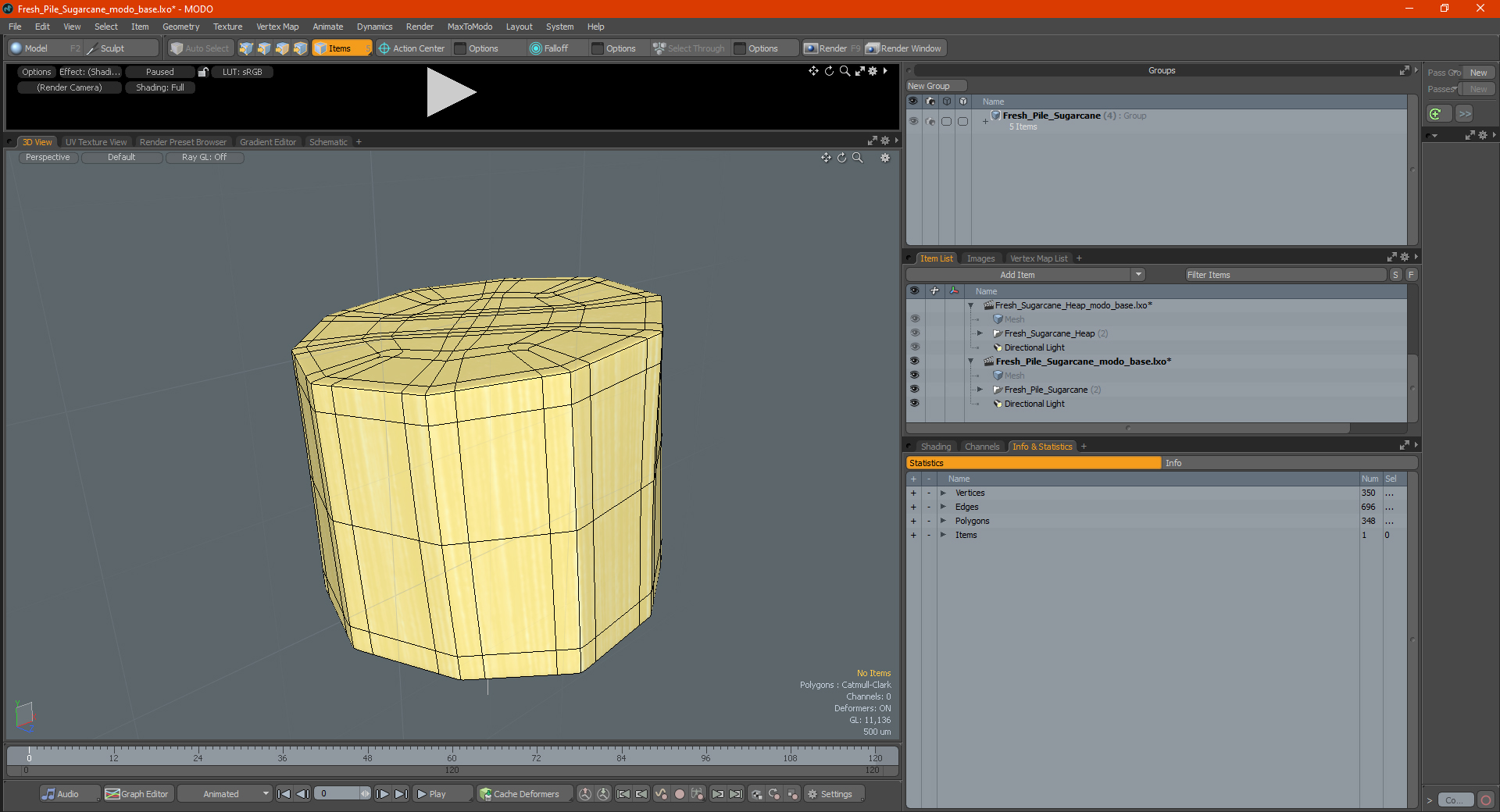Collapse Fresh_Pile_Sugarcane_modo_base.lxo scene
The width and height of the screenshot is (1500, 812).
971,361
